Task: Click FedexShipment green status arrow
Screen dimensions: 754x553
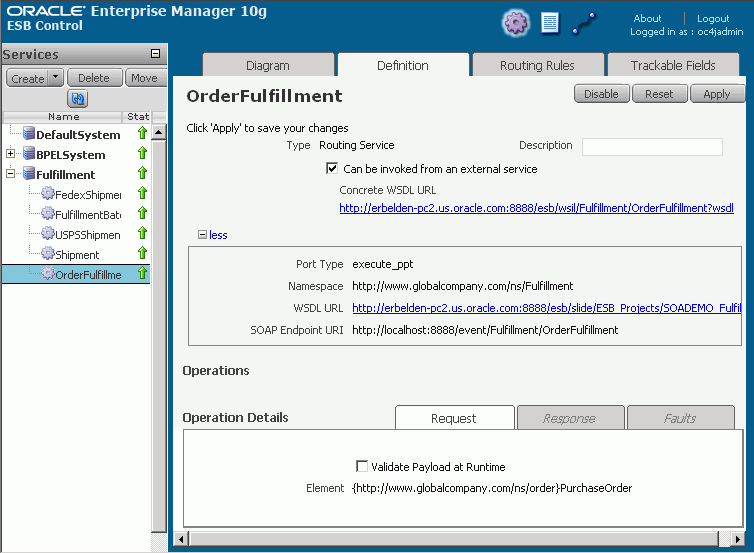Action: pos(142,193)
